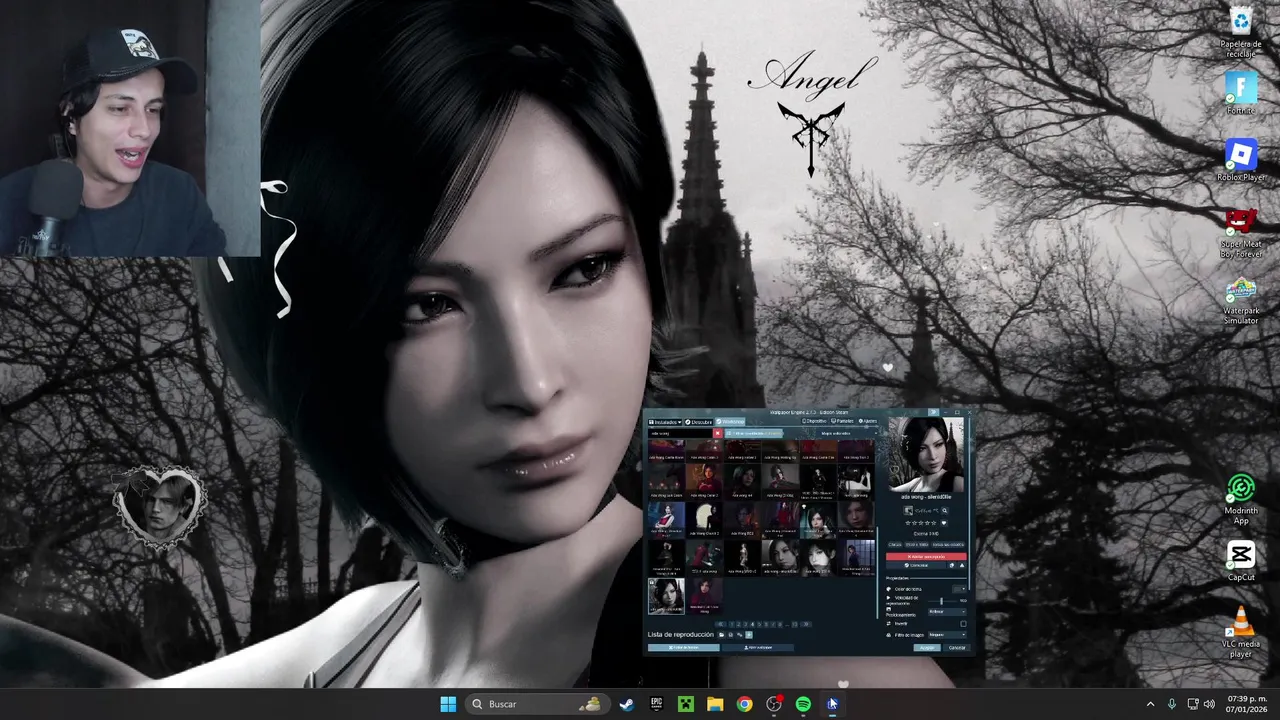Screen dimensions: 1280x720
Task: Open Minecraft from the taskbar
Action: click(685, 704)
